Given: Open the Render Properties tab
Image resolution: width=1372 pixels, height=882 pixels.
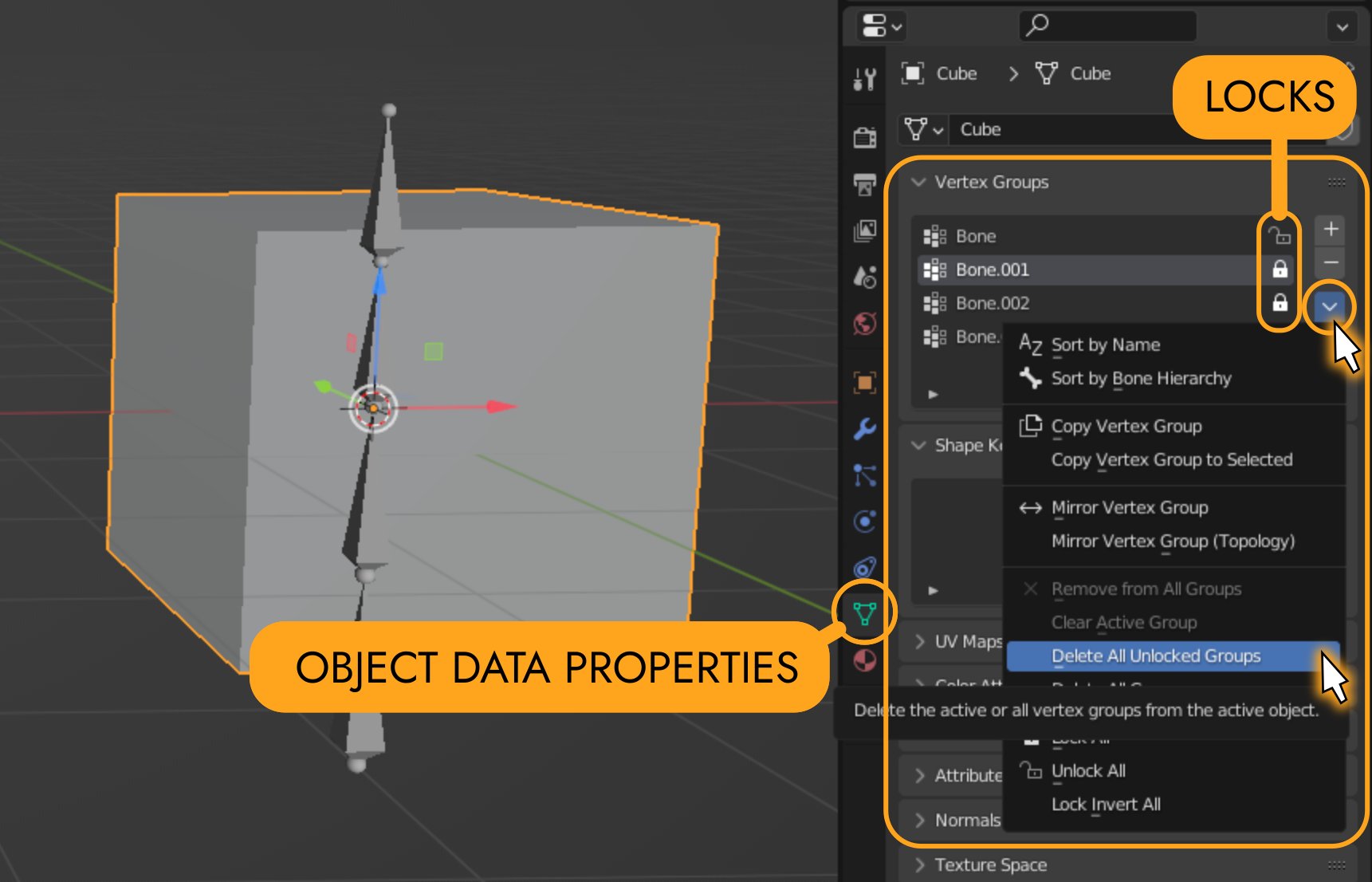Looking at the screenshot, I should [x=864, y=137].
